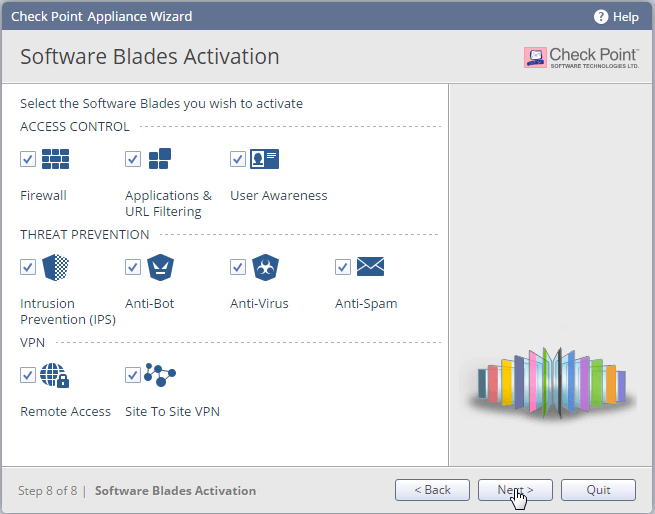Click the Anti-Spam label text

tap(366, 304)
